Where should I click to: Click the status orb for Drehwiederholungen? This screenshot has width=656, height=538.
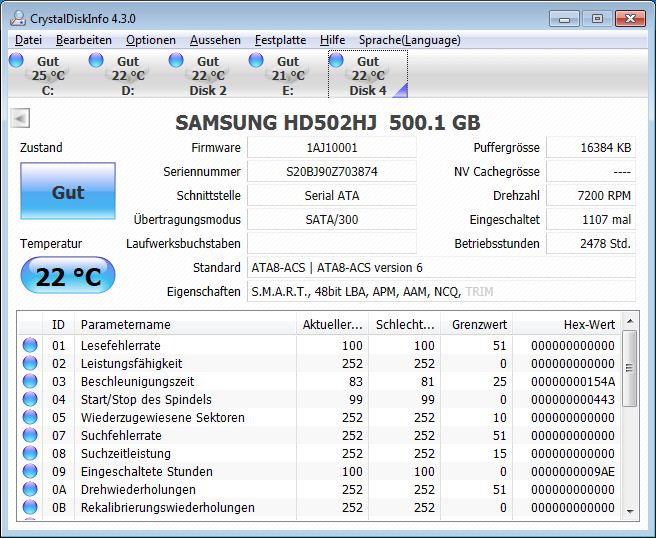tap(30, 489)
